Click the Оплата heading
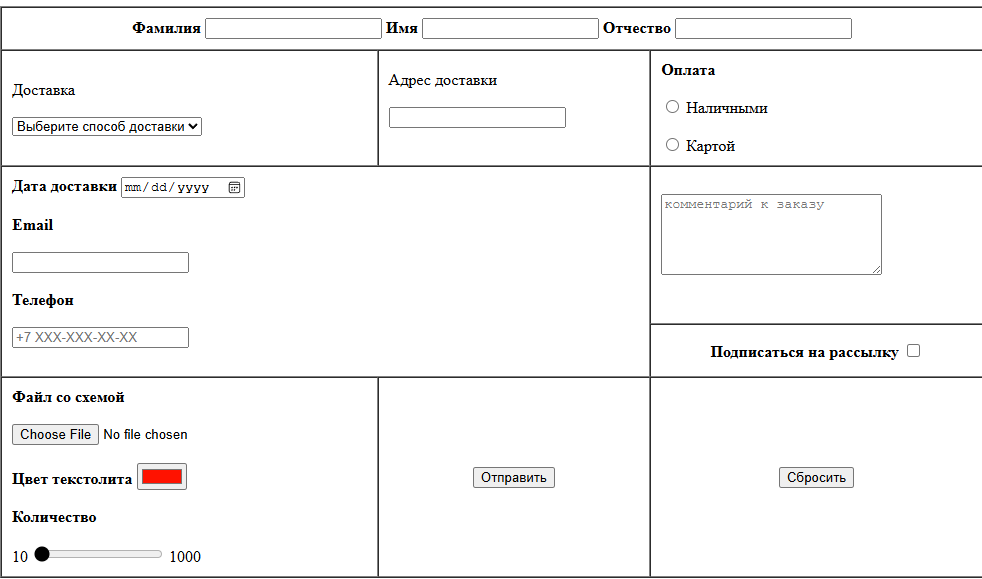 click(688, 70)
